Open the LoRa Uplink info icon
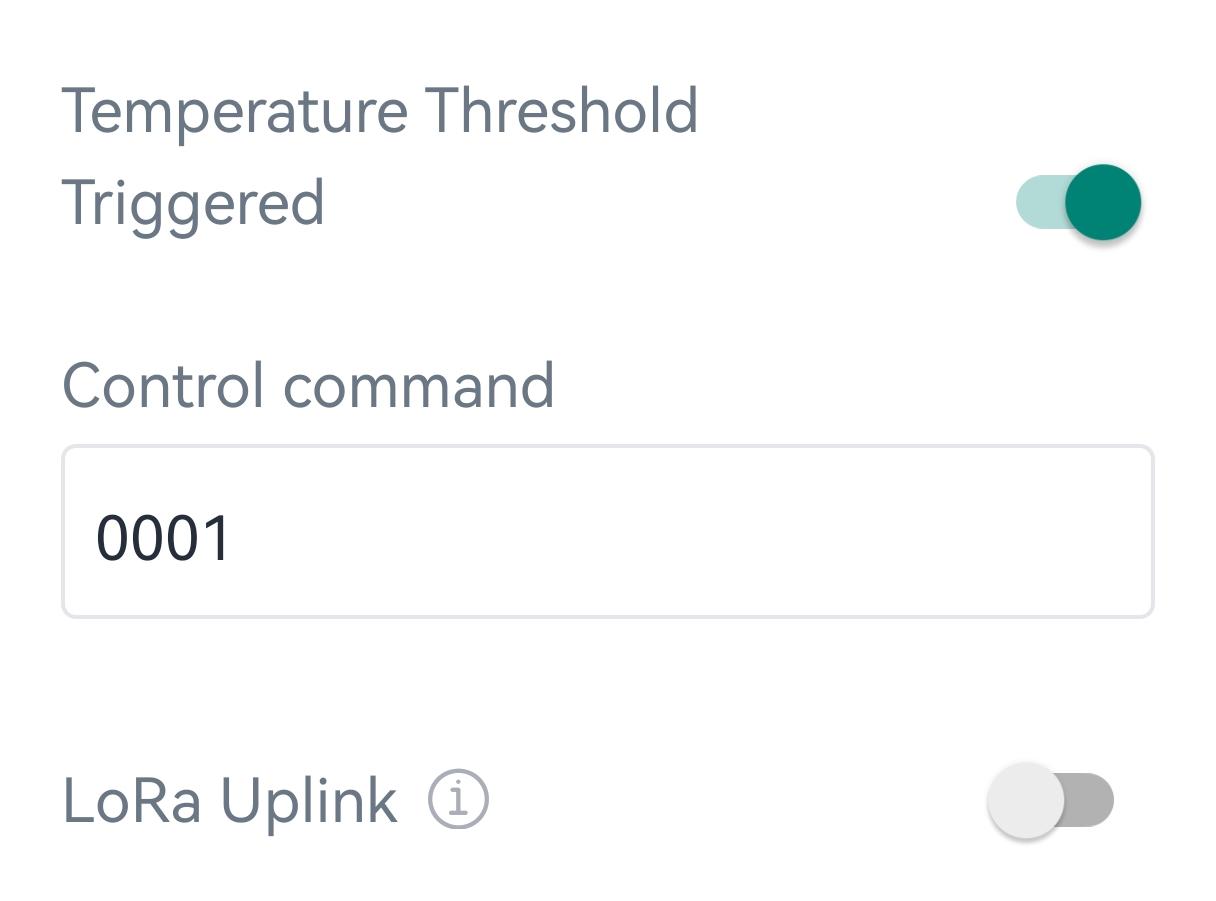 pos(458,800)
